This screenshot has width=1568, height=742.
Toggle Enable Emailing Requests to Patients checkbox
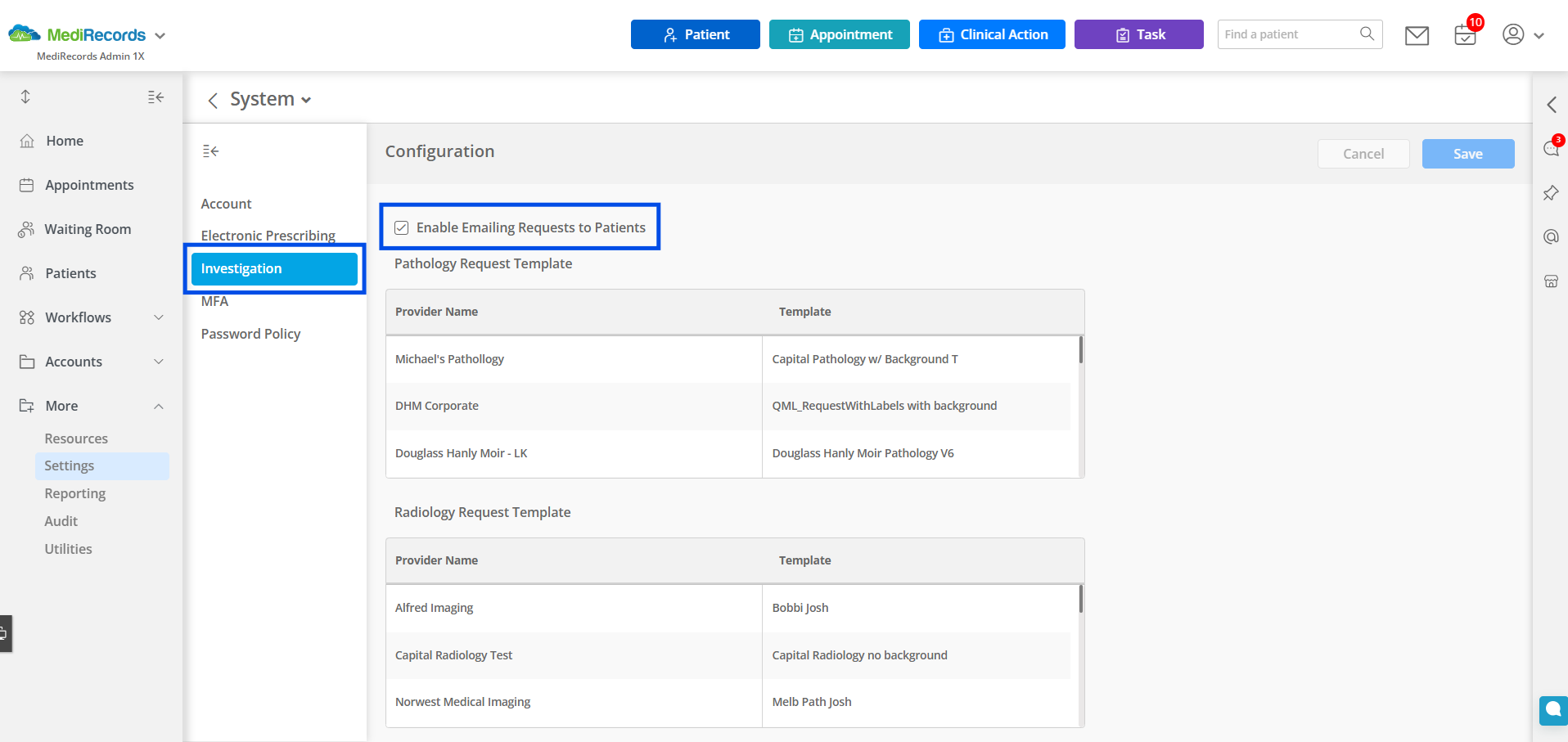[401, 227]
